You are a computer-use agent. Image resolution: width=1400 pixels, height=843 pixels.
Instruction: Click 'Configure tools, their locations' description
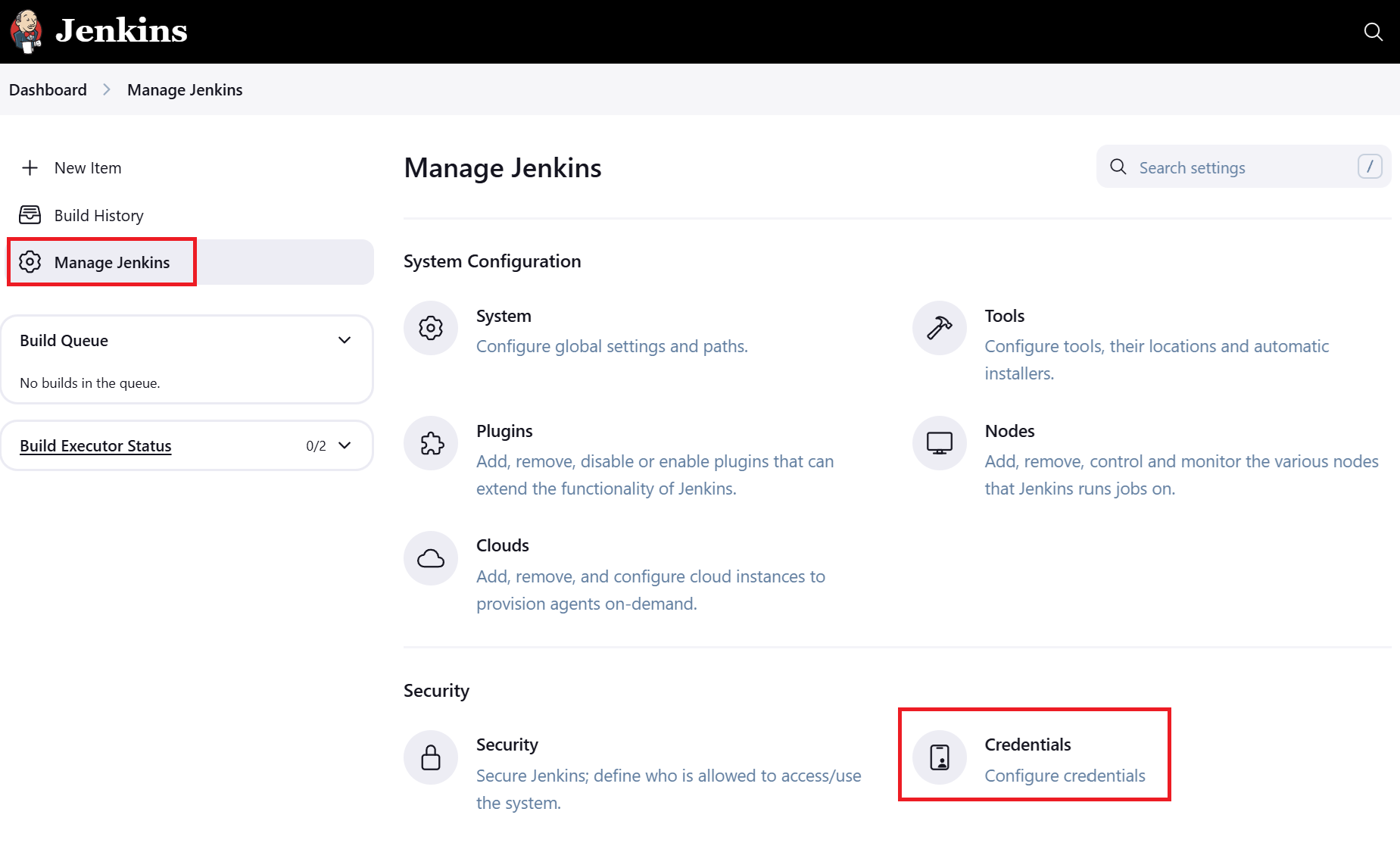(1157, 360)
